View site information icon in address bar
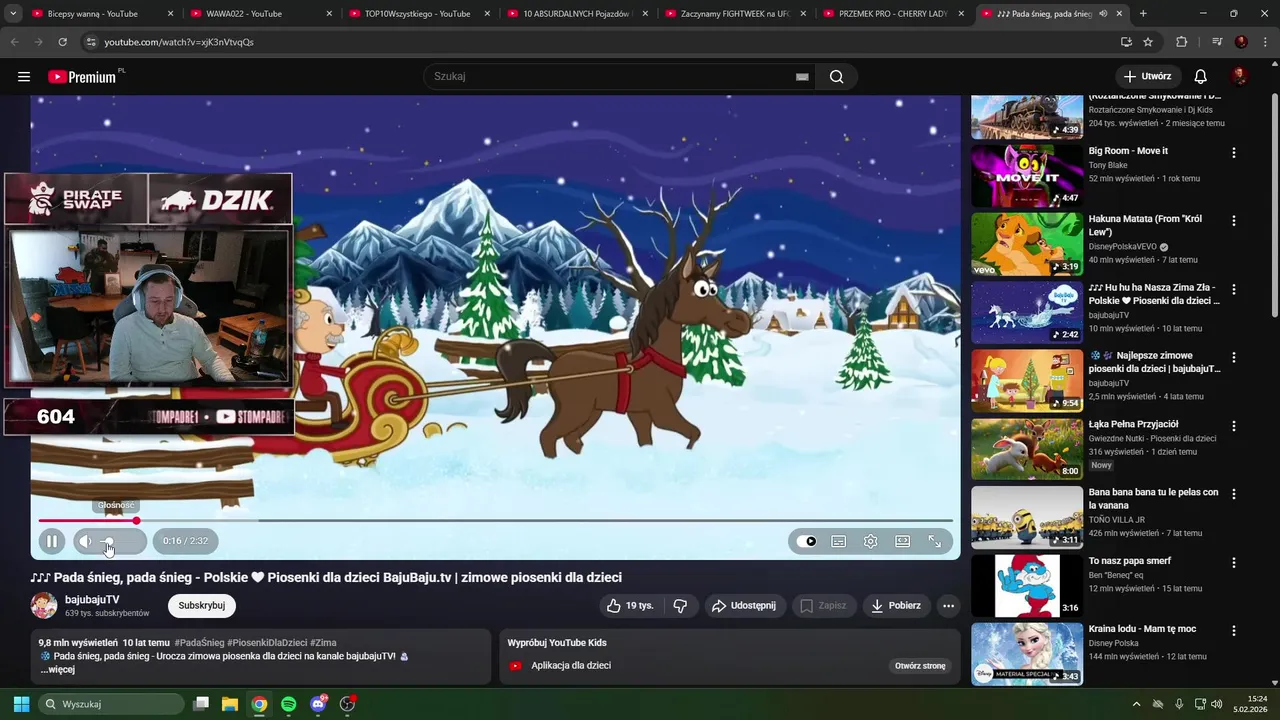This screenshot has height=720, width=1280. coord(91,42)
